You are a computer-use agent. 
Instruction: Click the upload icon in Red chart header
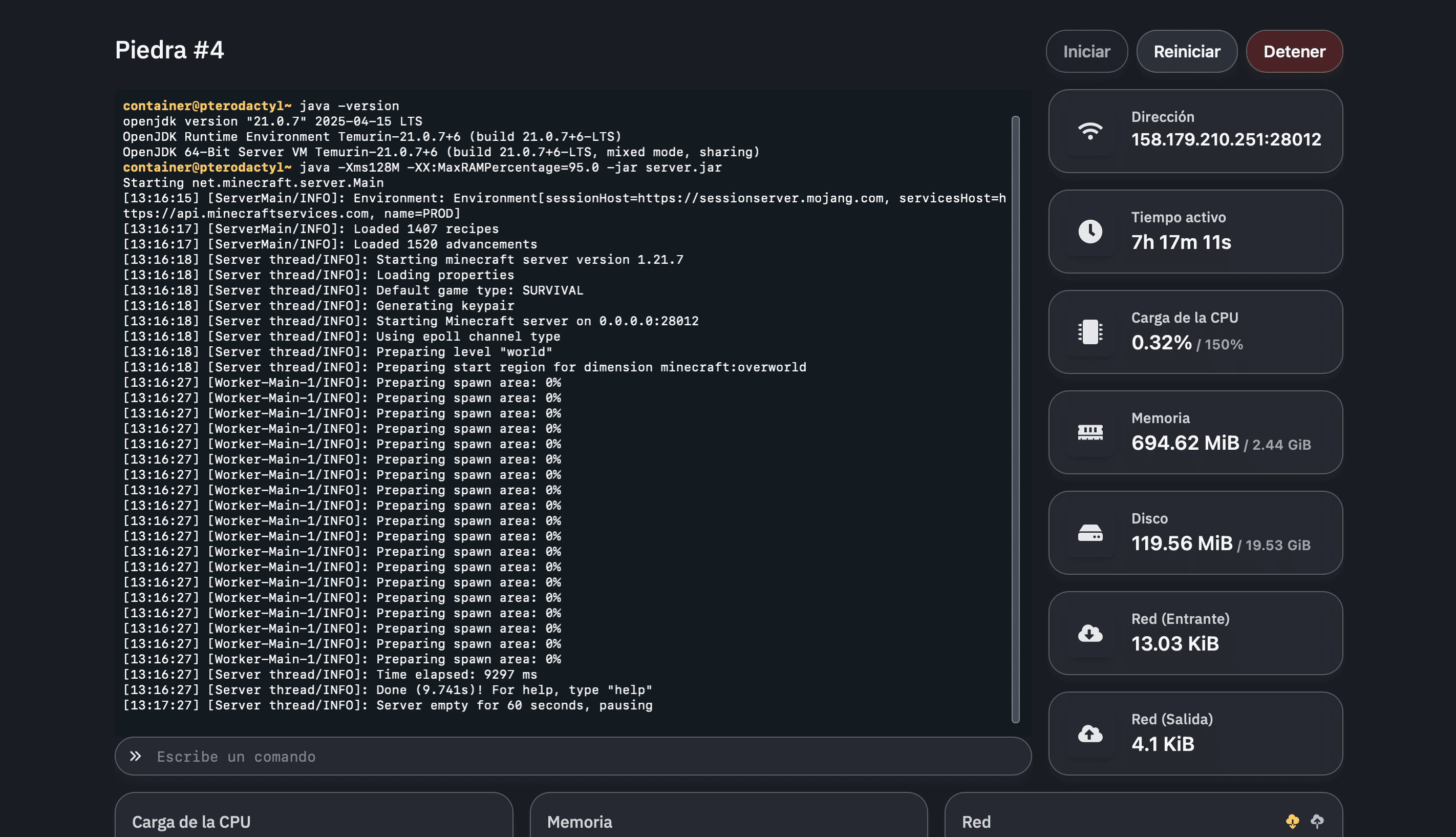[1317, 821]
